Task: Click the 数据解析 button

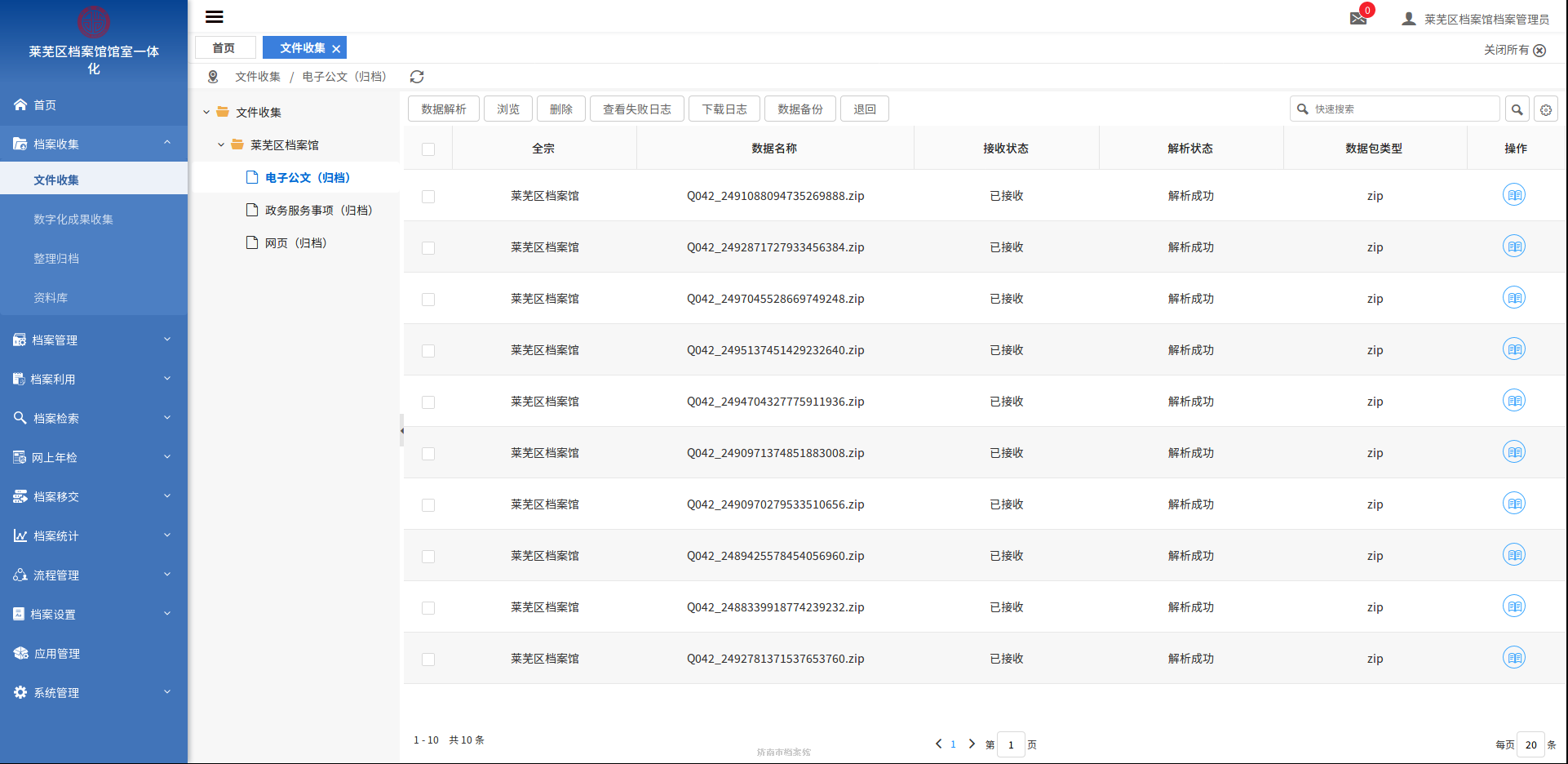Action: point(443,109)
